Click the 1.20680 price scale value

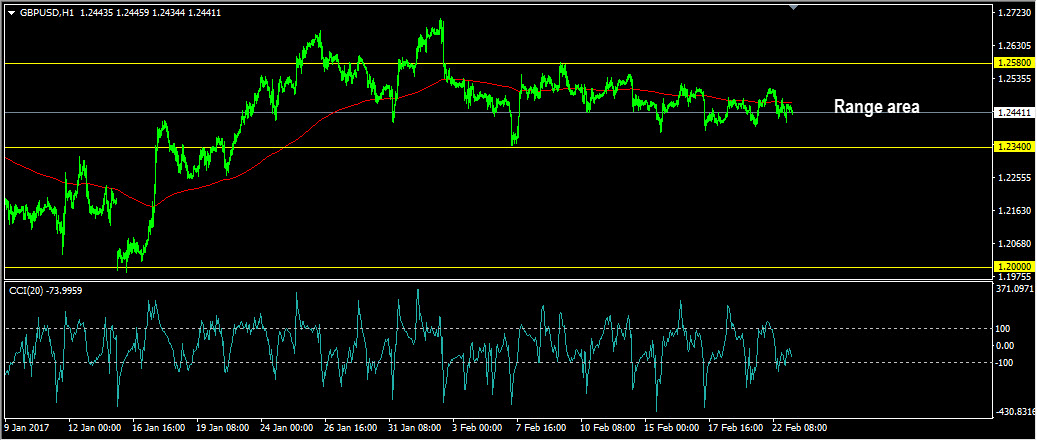coord(1014,244)
